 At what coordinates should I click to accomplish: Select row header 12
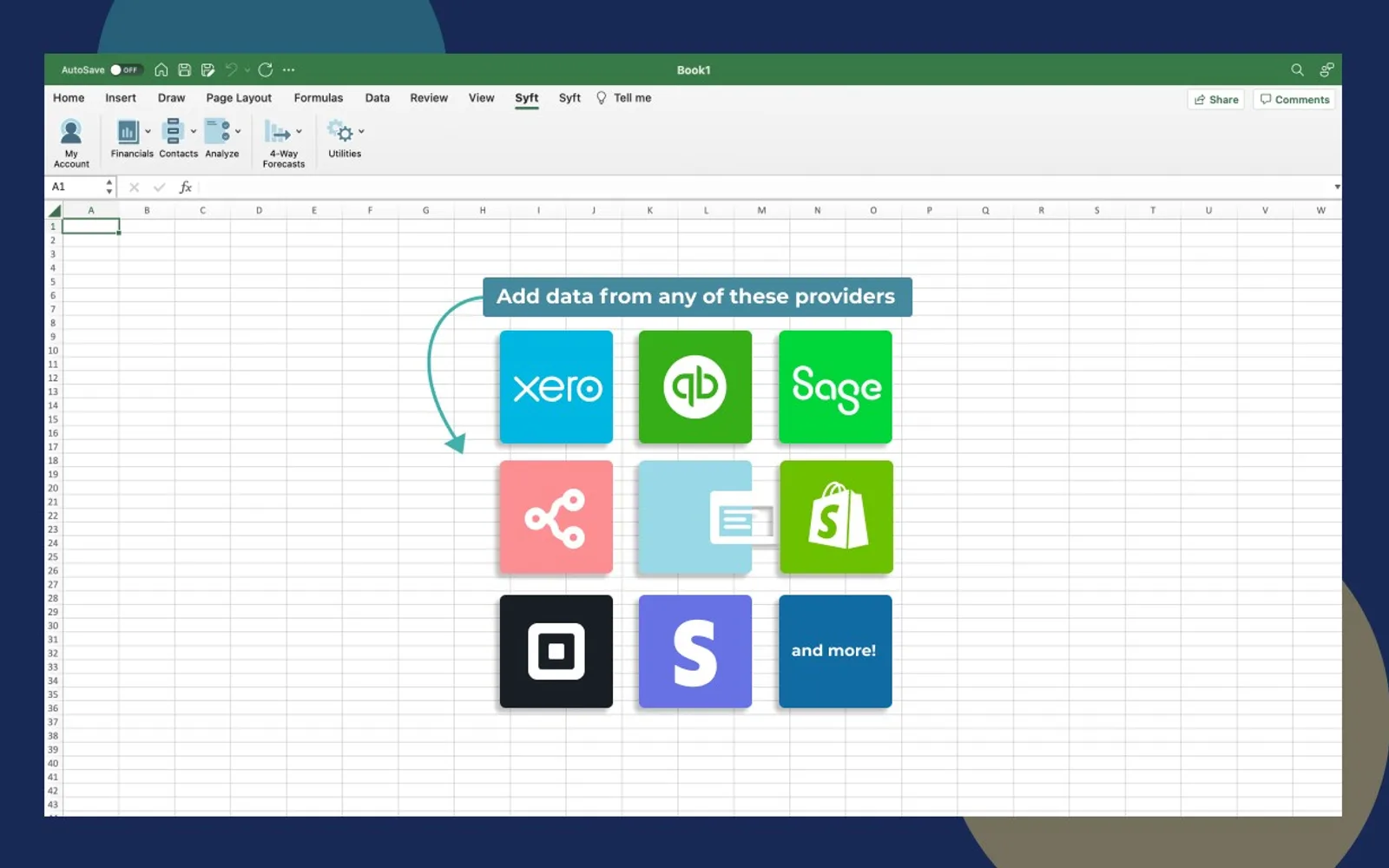pos(53,378)
